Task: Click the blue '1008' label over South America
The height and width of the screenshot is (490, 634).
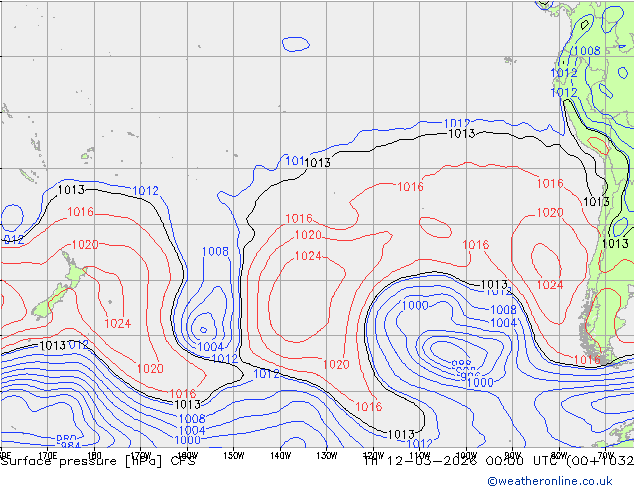Action: [x=587, y=51]
